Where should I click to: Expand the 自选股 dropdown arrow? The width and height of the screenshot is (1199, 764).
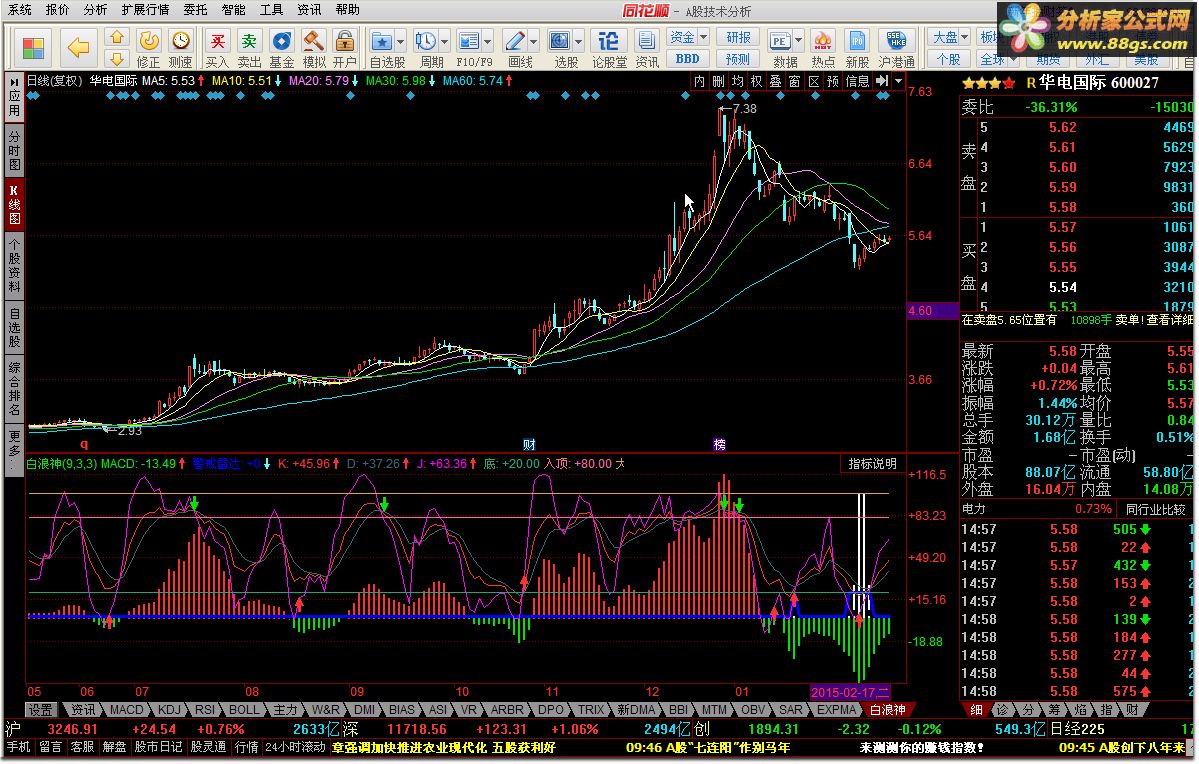click(x=401, y=41)
